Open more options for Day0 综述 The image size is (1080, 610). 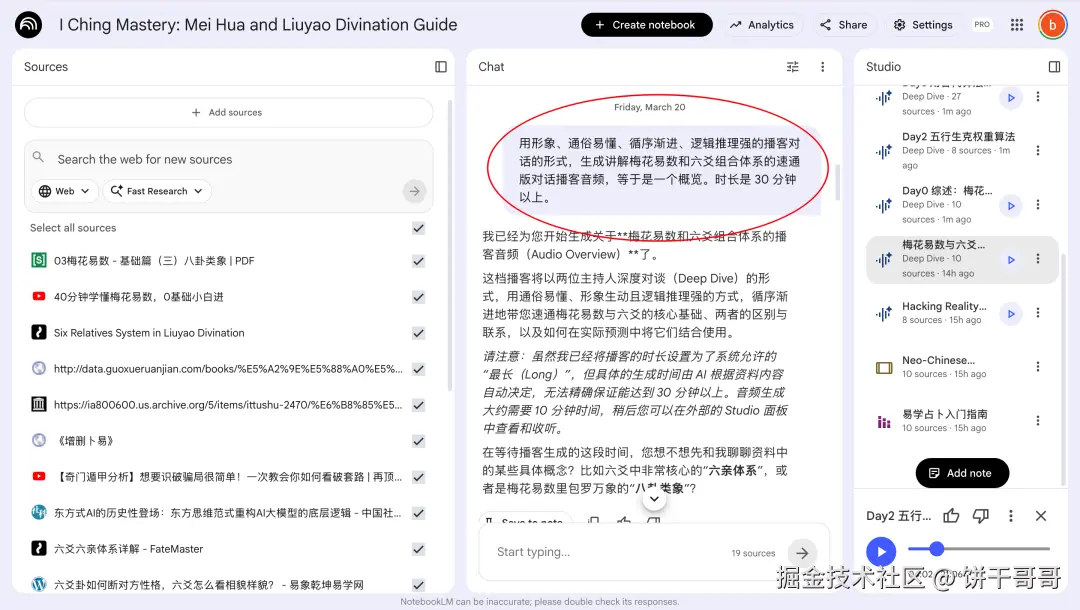click(1037, 204)
